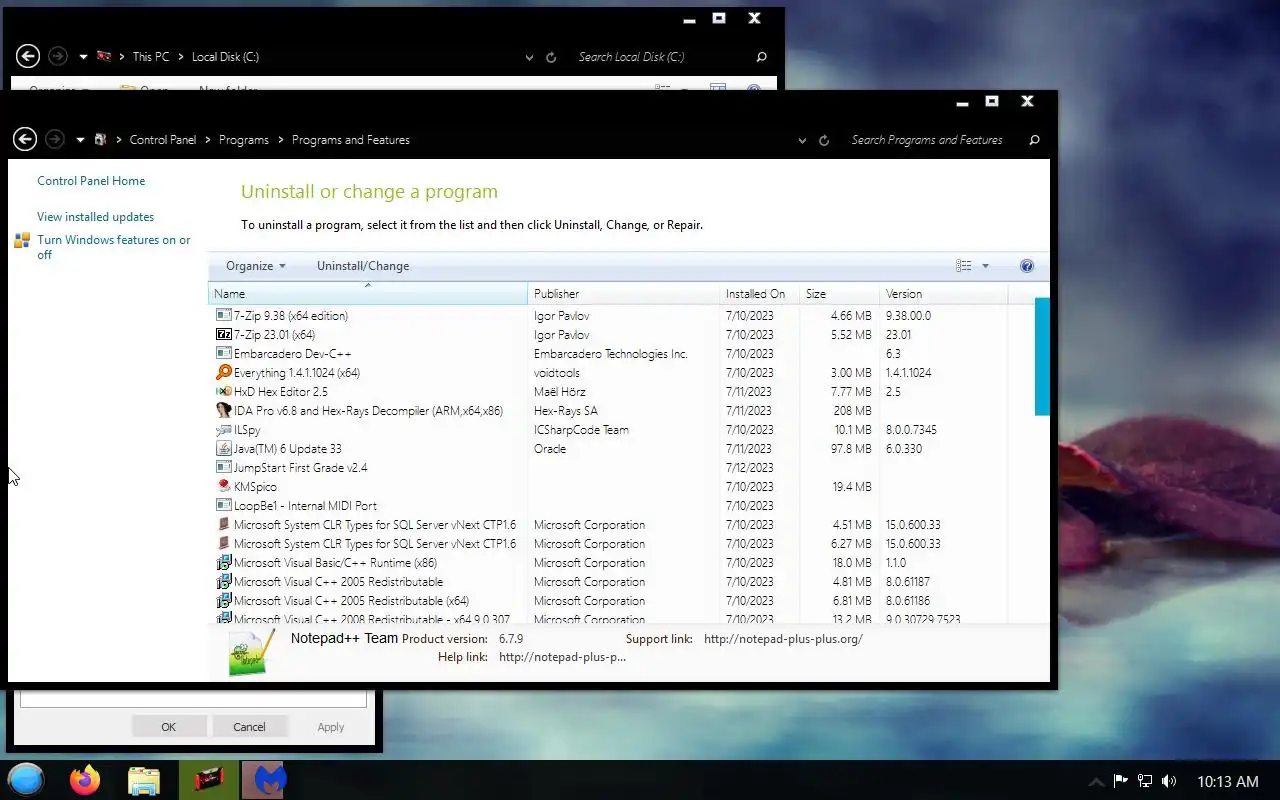The image size is (1280, 800).
Task: Expand address history dropdown in Local Disk window
Action: tap(529, 58)
